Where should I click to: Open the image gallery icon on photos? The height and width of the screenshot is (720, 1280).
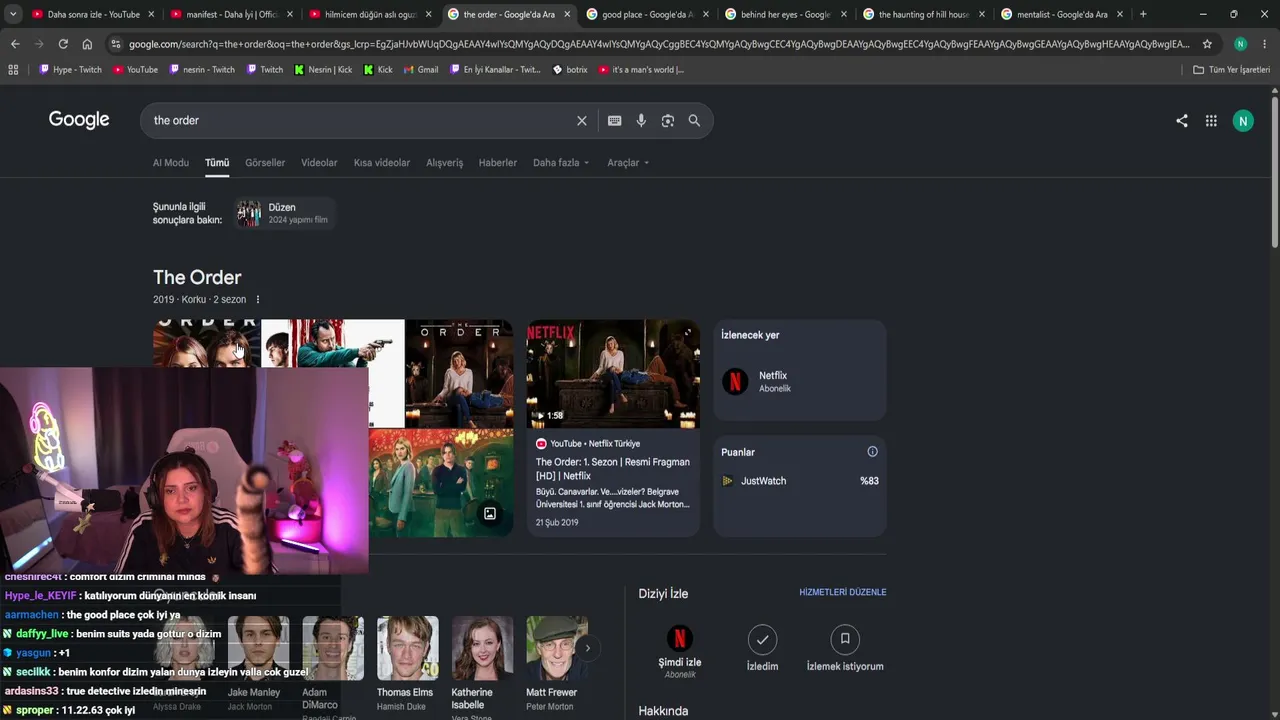click(x=490, y=514)
